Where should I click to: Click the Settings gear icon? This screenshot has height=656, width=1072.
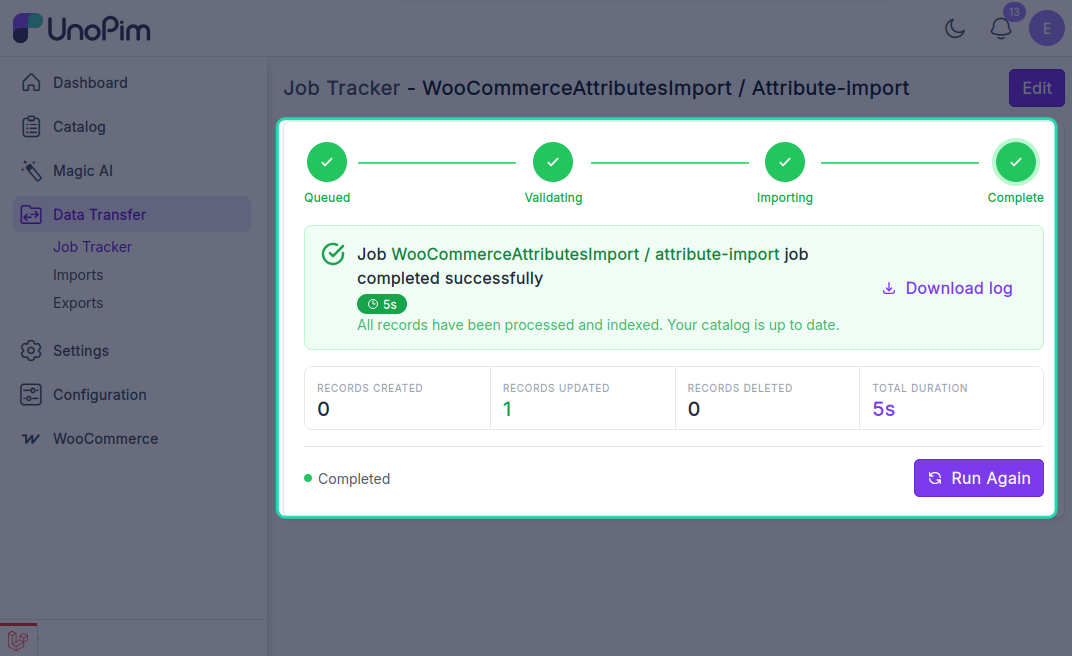[31, 351]
